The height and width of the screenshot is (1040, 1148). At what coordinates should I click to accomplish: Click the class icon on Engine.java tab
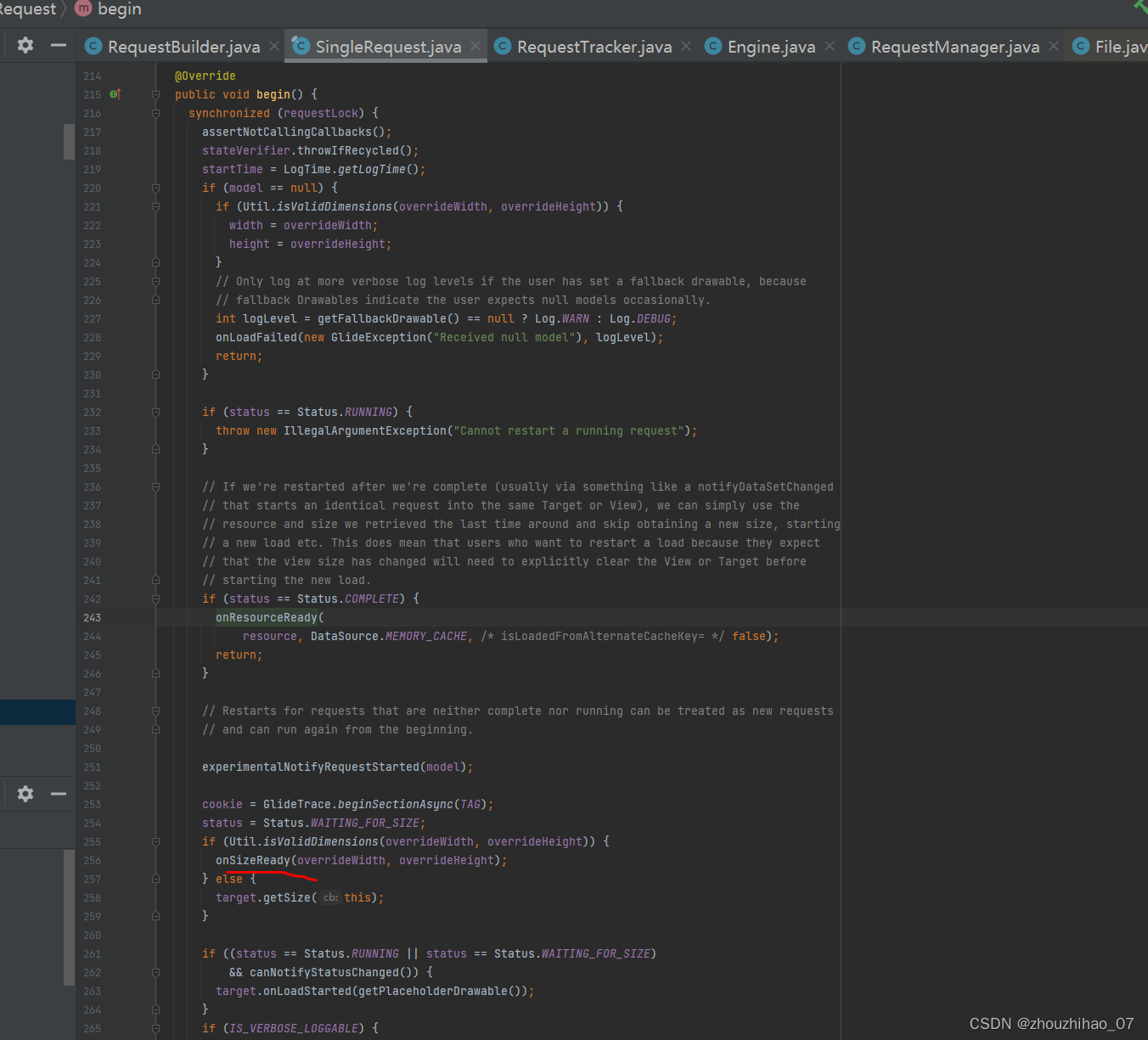[x=713, y=47]
